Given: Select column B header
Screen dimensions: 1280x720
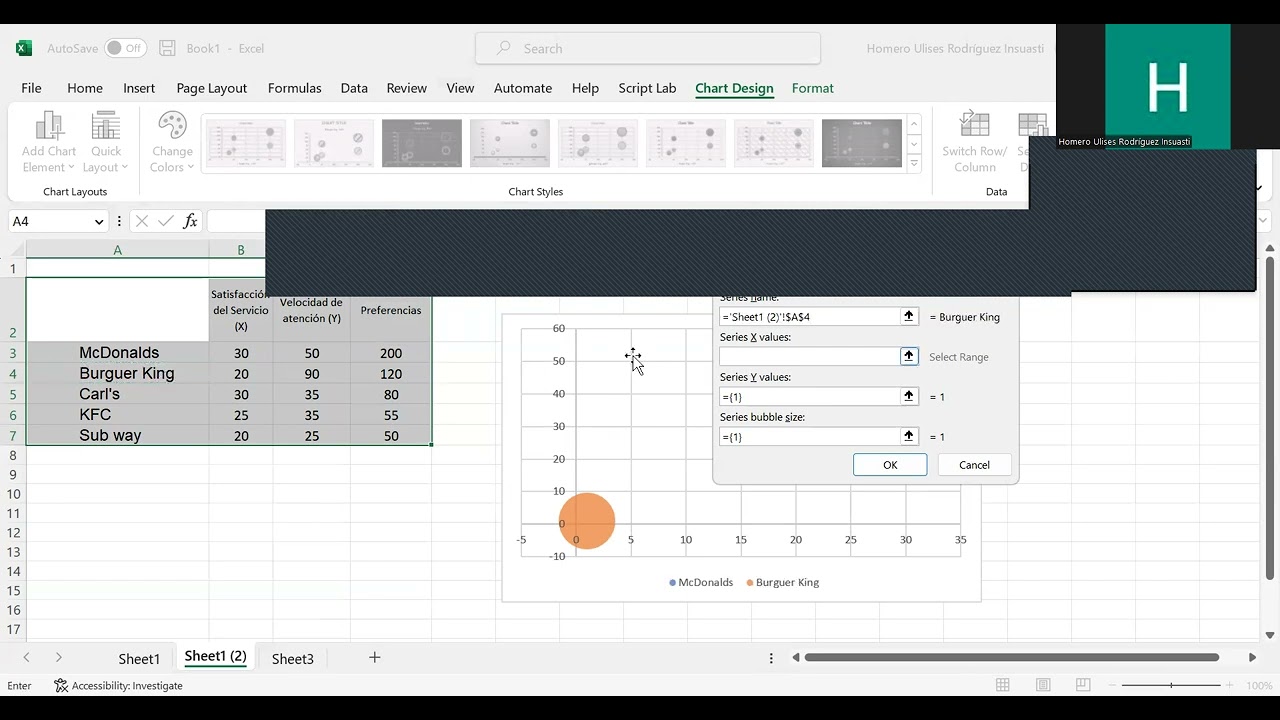Looking at the screenshot, I should click(x=240, y=250).
